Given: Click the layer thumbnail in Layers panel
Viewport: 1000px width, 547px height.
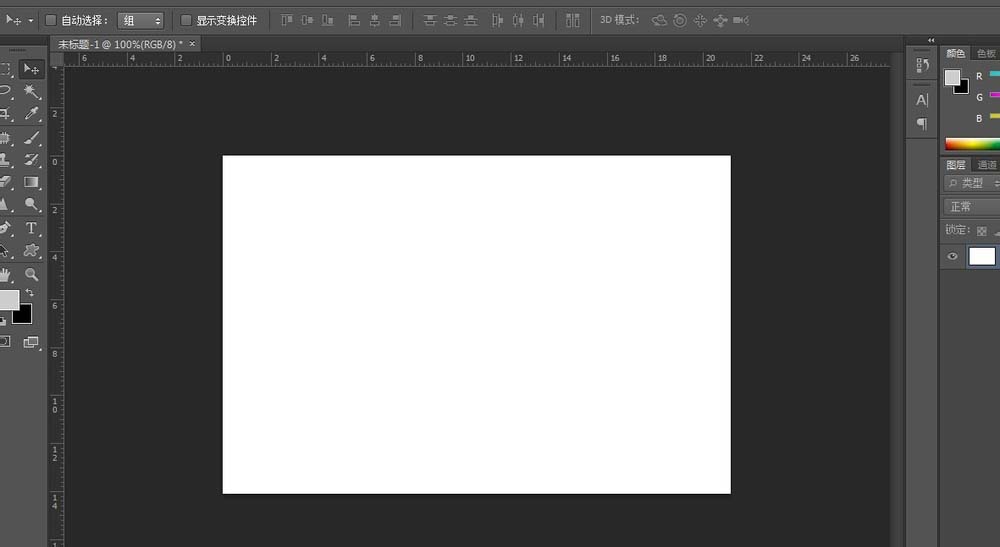Looking at the screenshot, I should coord(982,257).
